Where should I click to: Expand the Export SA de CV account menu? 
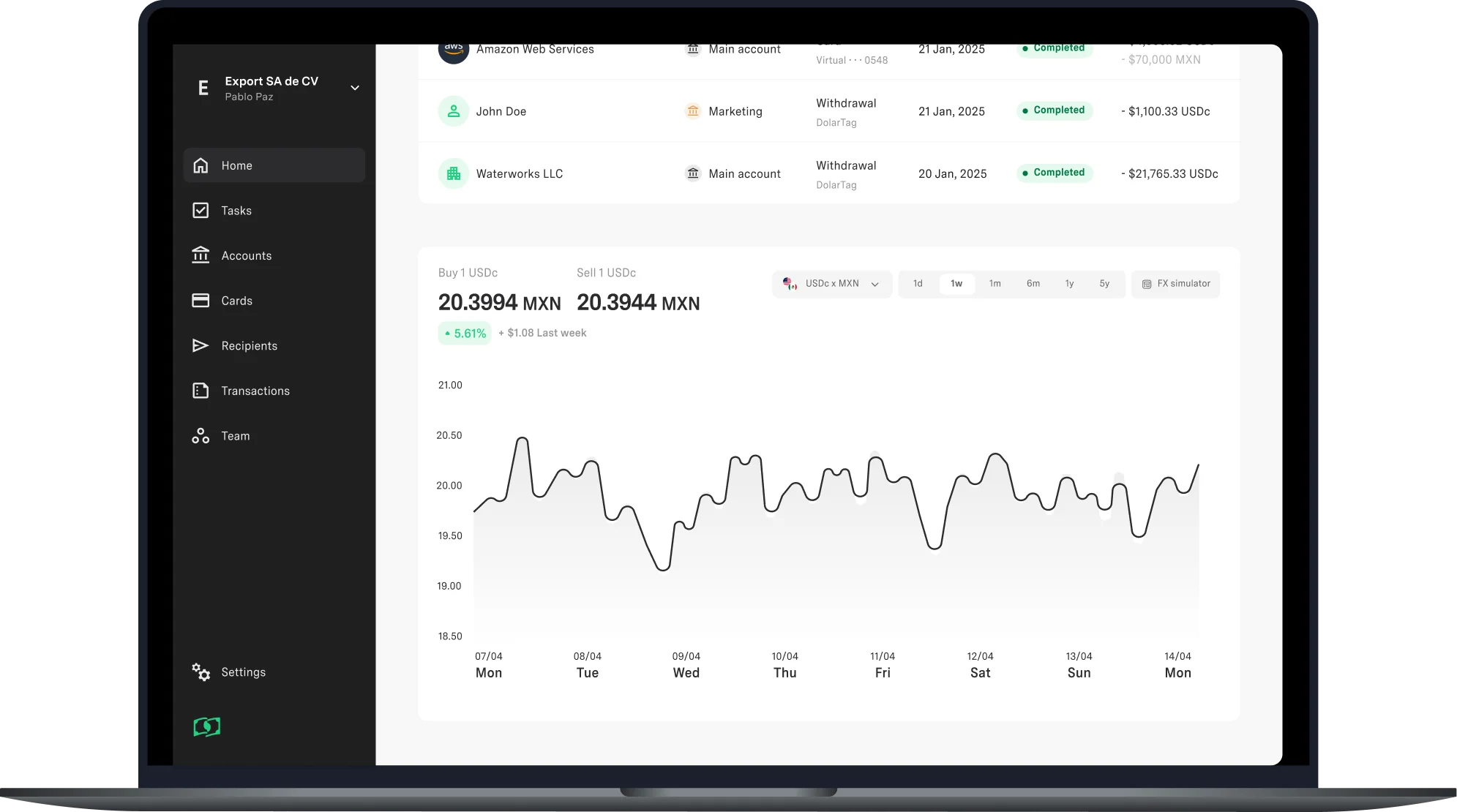[272, 81]
